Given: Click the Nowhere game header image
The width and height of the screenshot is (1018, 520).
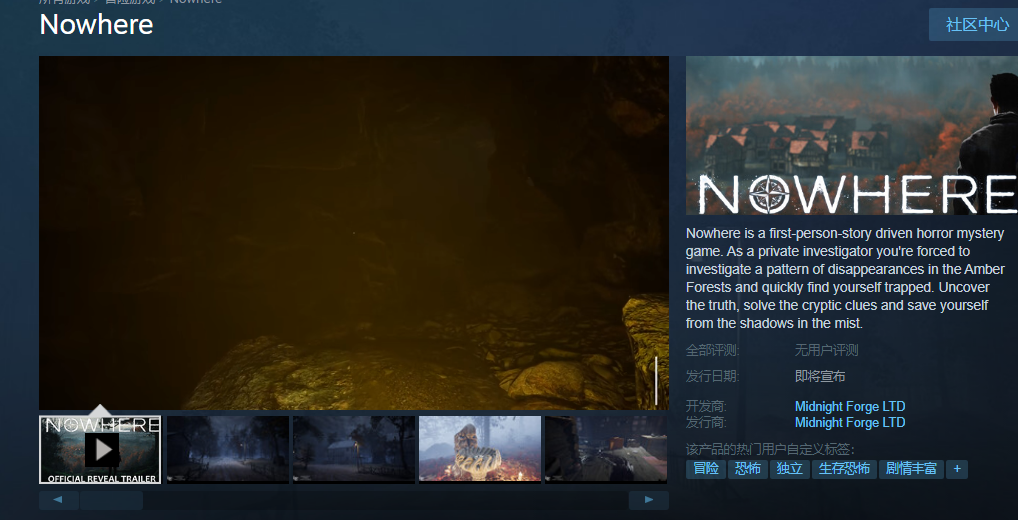Looking at the screenshot, I should tap(852, 135).
